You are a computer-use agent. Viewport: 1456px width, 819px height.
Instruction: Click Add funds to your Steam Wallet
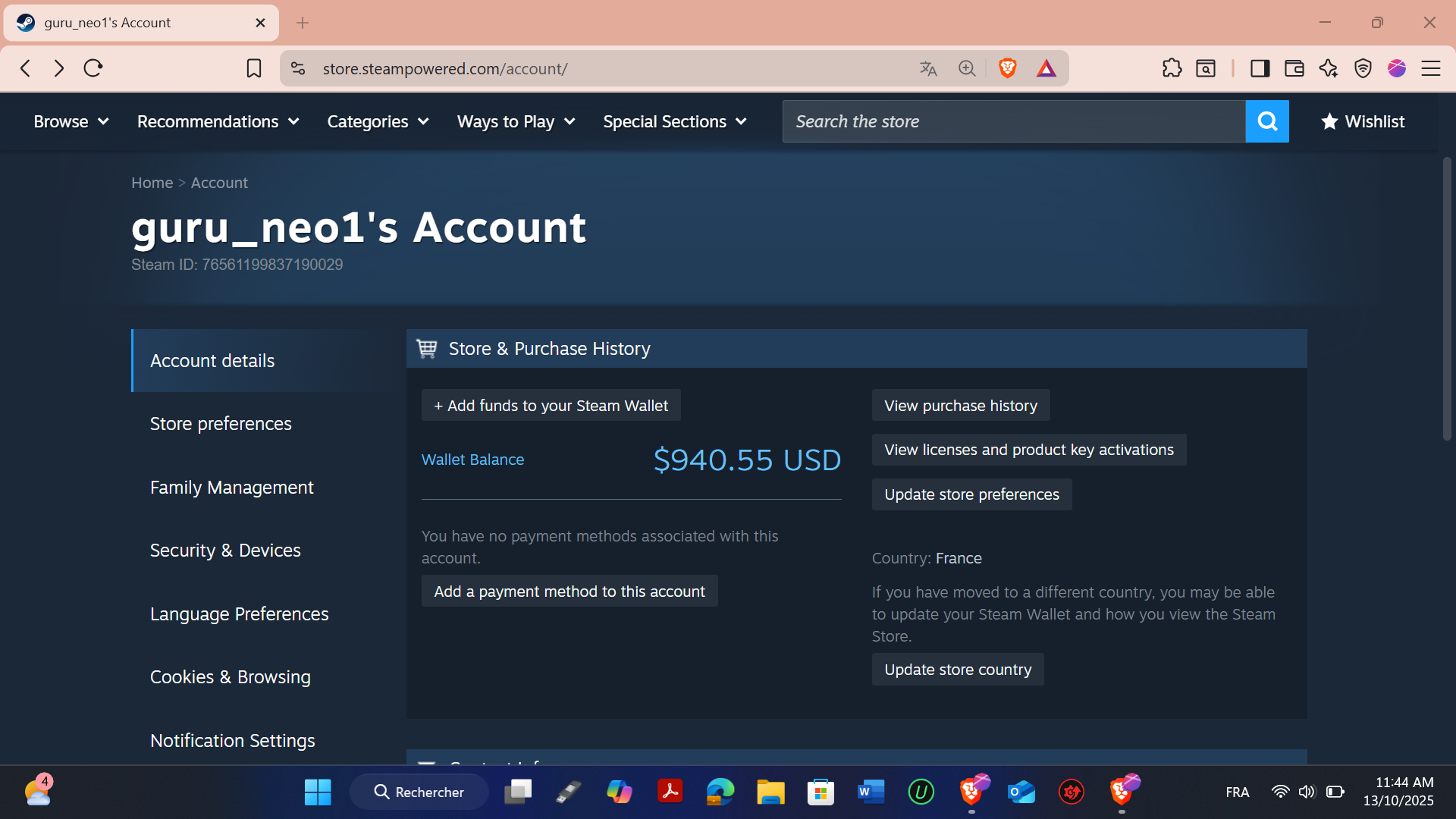[x=551, y=406]
